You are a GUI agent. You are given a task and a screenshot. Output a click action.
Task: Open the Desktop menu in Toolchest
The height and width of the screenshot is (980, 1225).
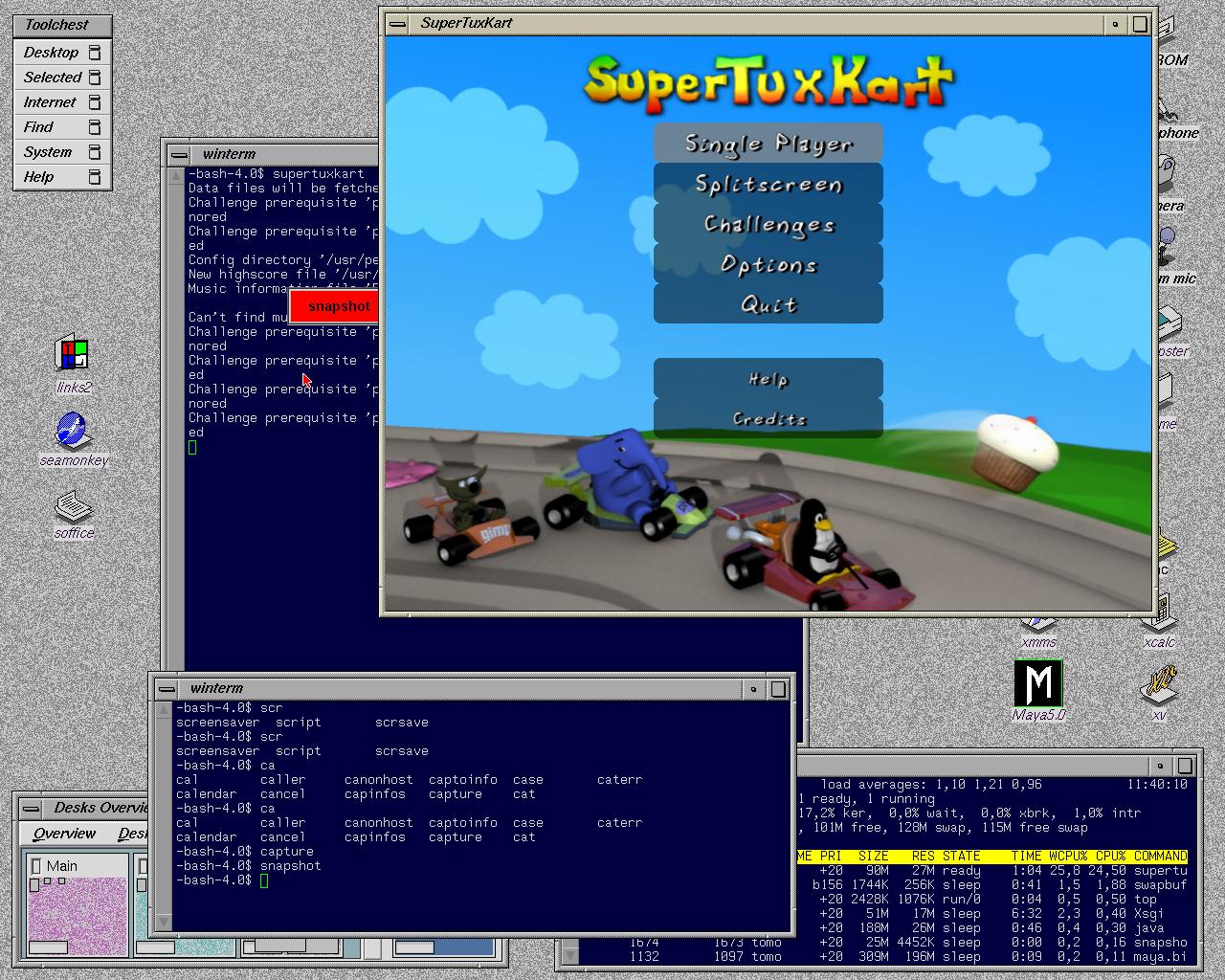pos(62,53)
